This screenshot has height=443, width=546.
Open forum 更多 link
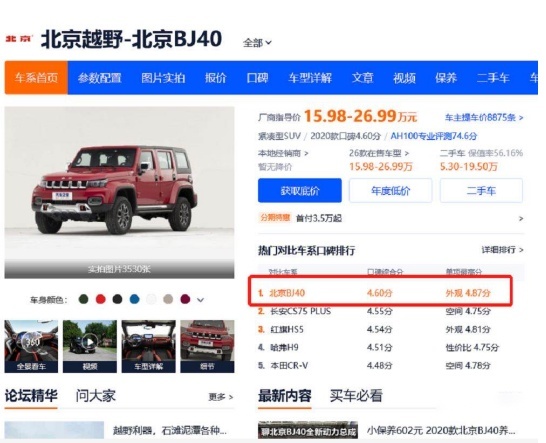(x=221, y=397)
